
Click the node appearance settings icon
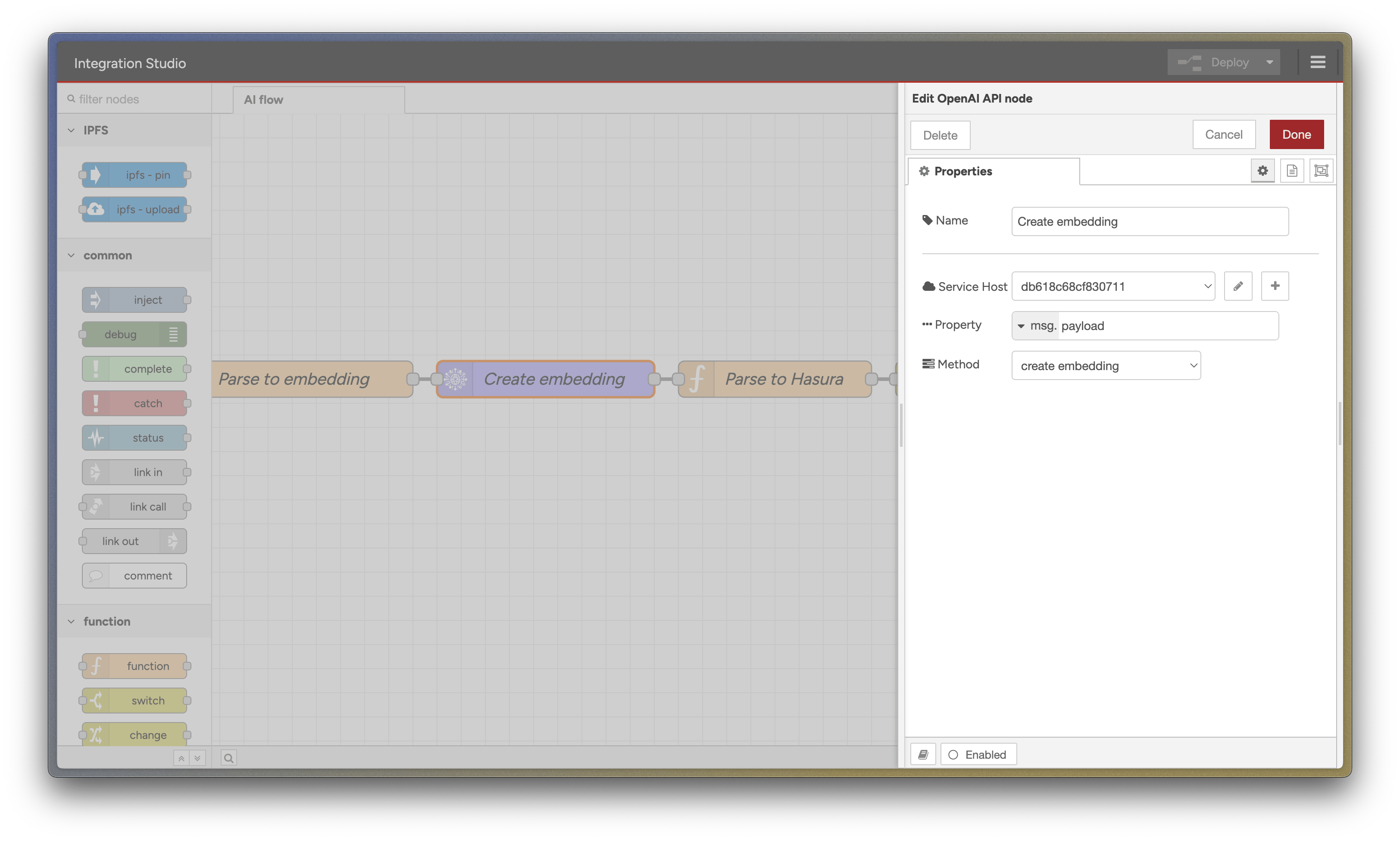[x=1321, y=170]
